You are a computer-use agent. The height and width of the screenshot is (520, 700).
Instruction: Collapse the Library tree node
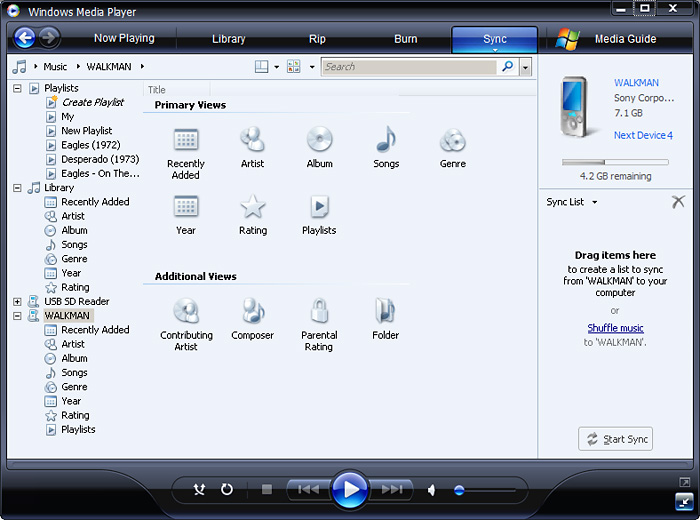[17, 188]
